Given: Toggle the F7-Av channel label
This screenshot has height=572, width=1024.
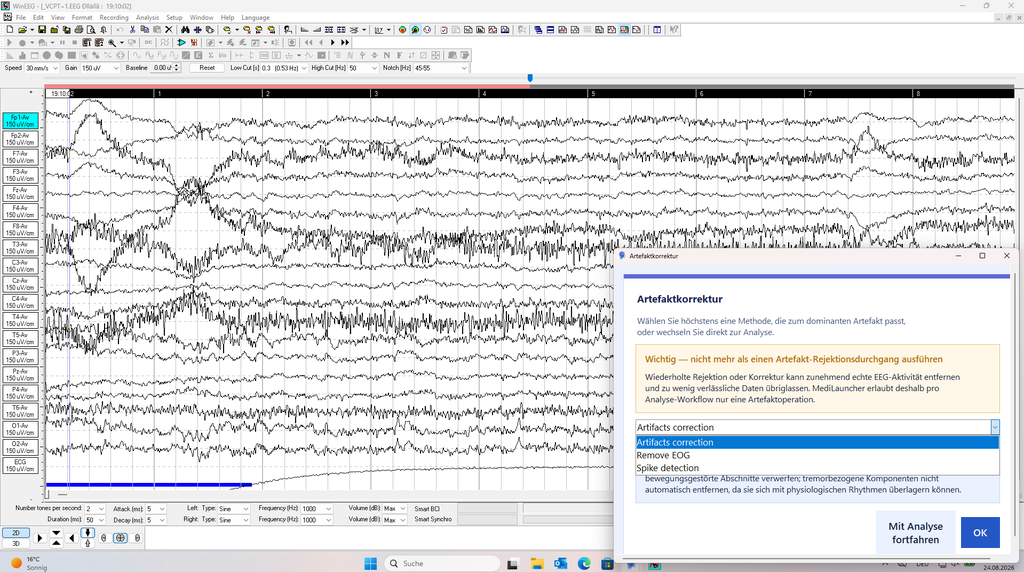Looking at the screenshot, I should click(21, 157).
